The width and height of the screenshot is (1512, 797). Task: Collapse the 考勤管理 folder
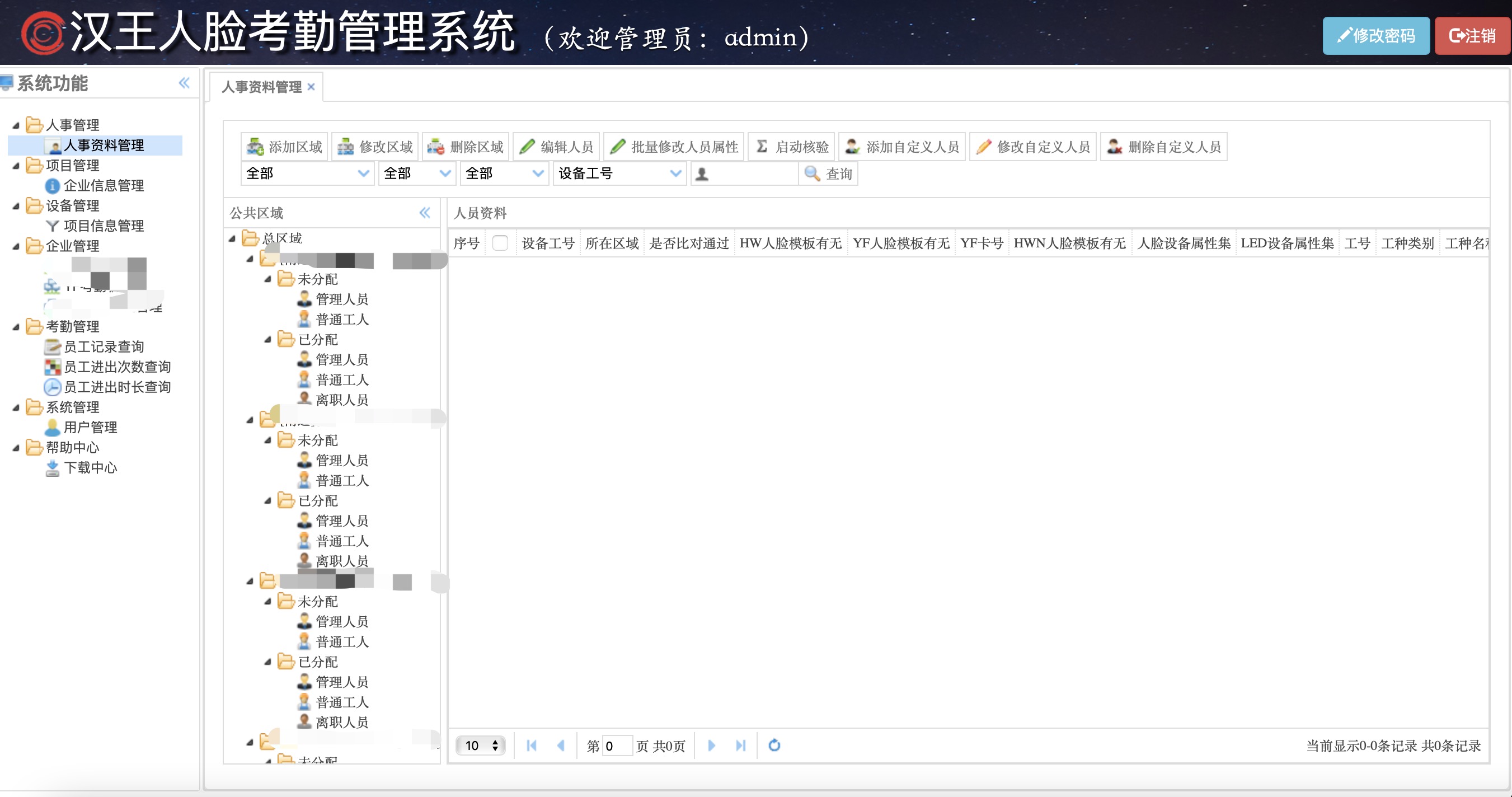coord(16,327)
